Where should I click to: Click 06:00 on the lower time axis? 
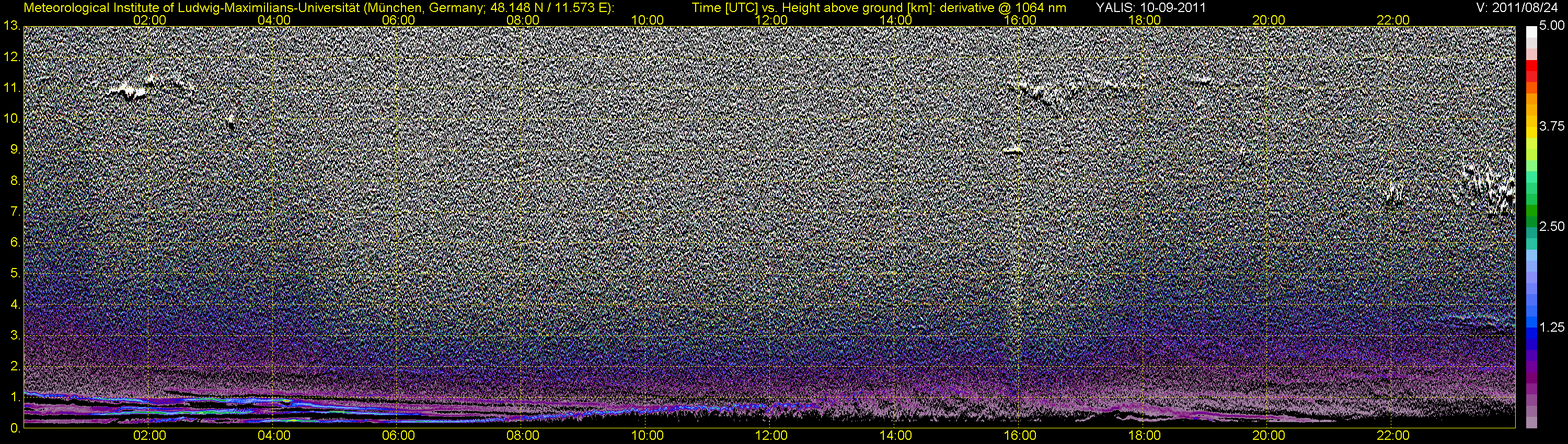[398, 436]
